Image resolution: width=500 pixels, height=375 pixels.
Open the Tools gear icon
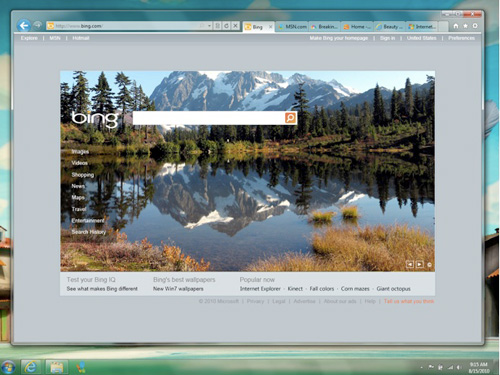[x=475, y=26]
